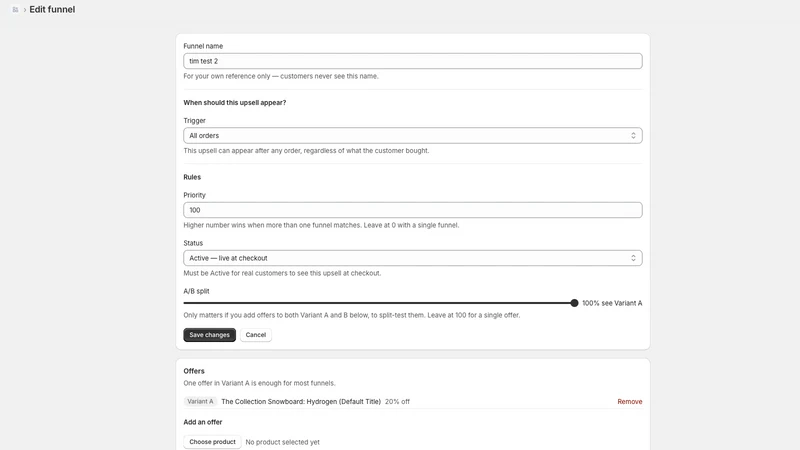This screenshot has width=800, height=450.
Task: Open the Trigger dropdown set to All orders
Action: (413, 136)
